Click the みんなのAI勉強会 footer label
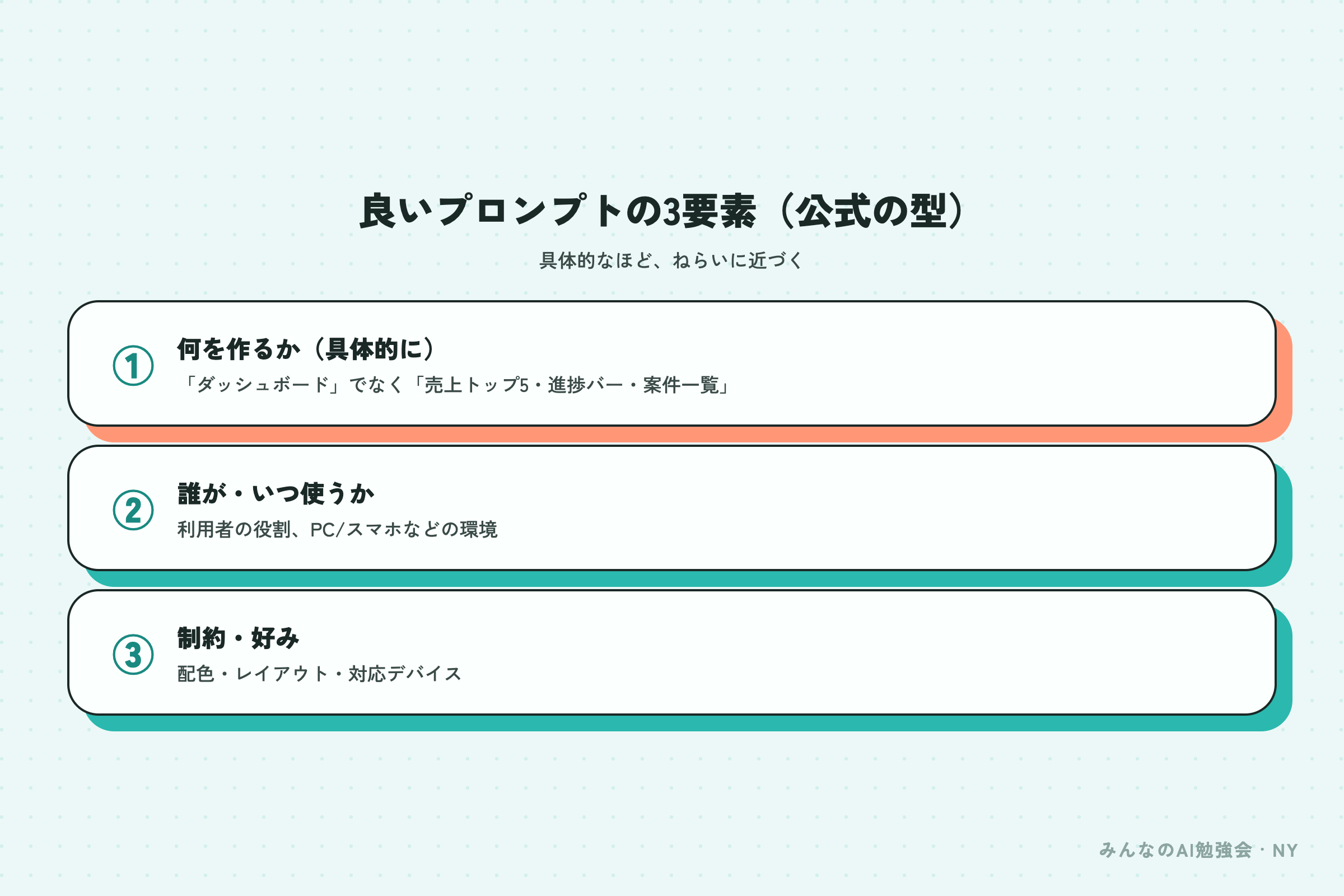 [1175, 850]
